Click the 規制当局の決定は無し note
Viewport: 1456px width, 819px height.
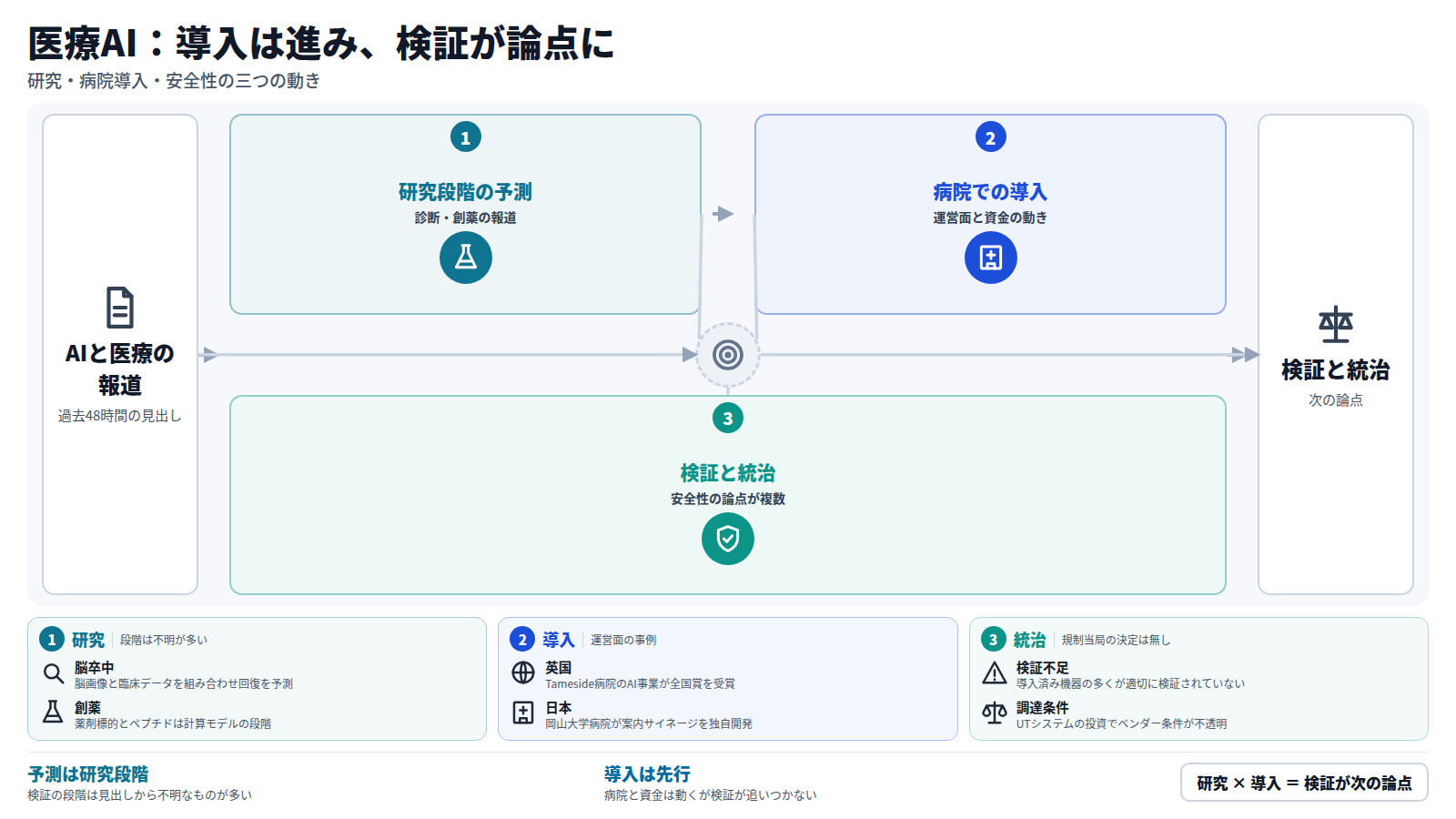tap(1116, 640)
